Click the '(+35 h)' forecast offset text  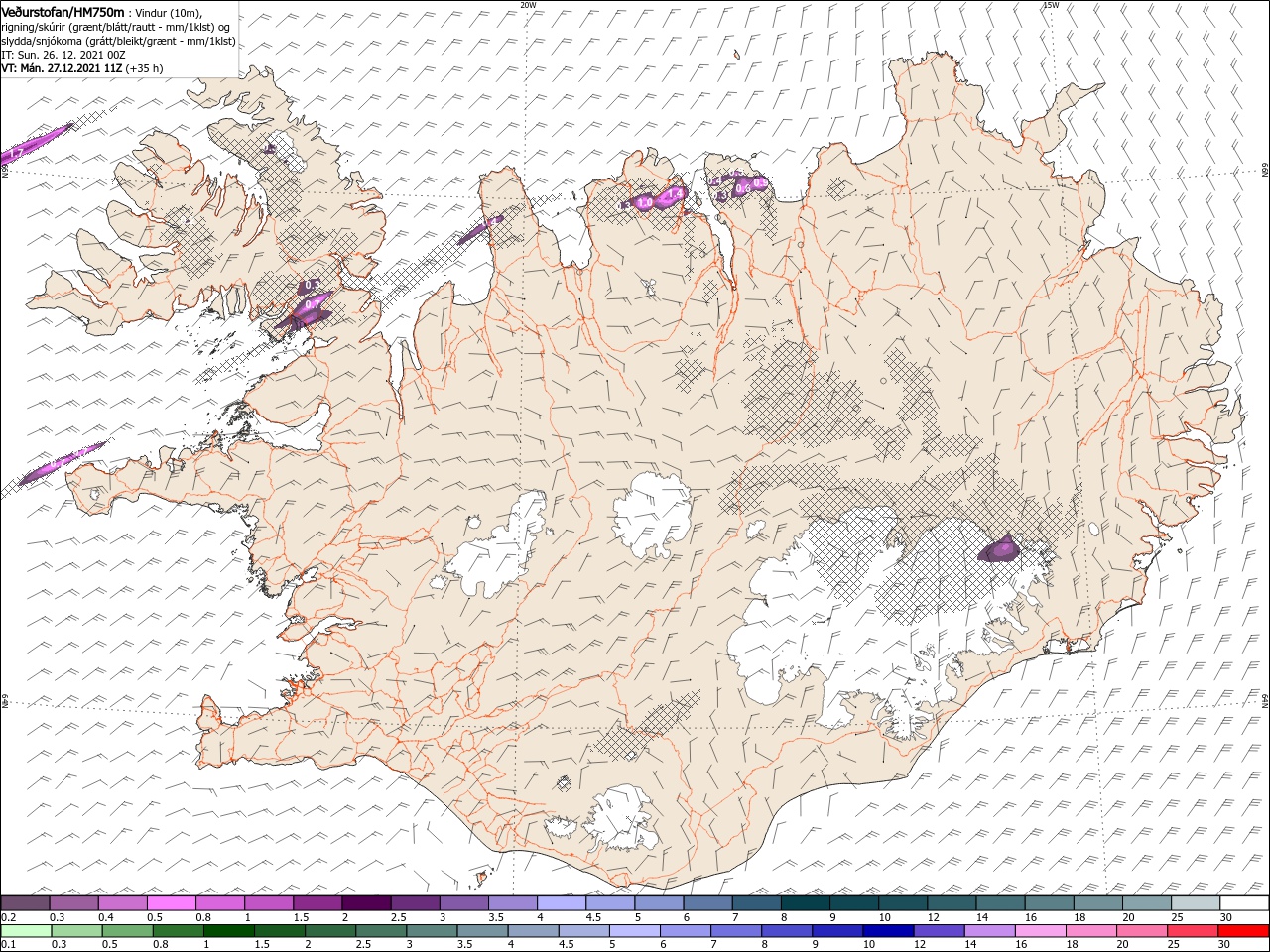pos(145,68)
